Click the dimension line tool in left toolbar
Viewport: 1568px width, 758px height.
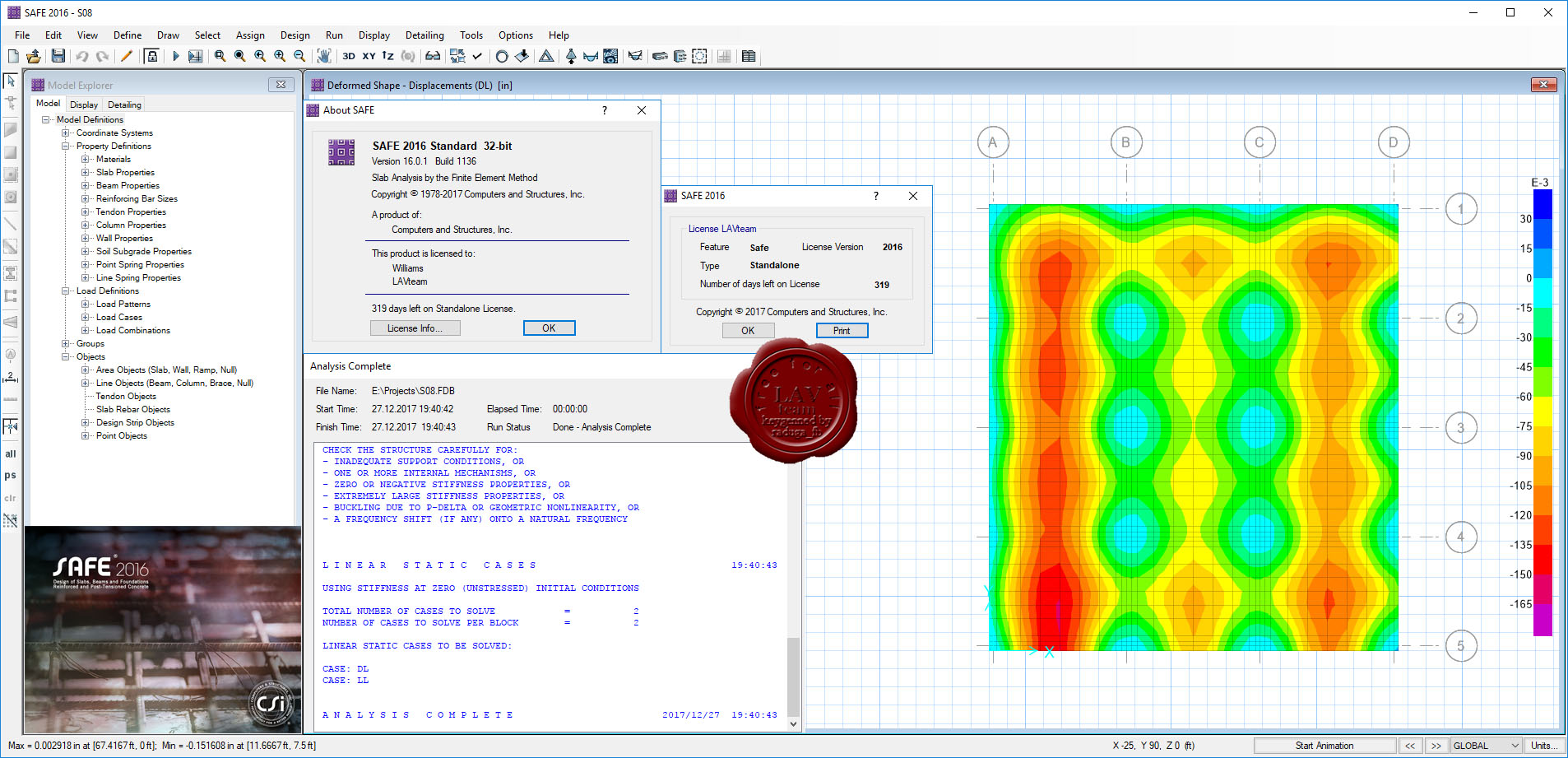11,377
